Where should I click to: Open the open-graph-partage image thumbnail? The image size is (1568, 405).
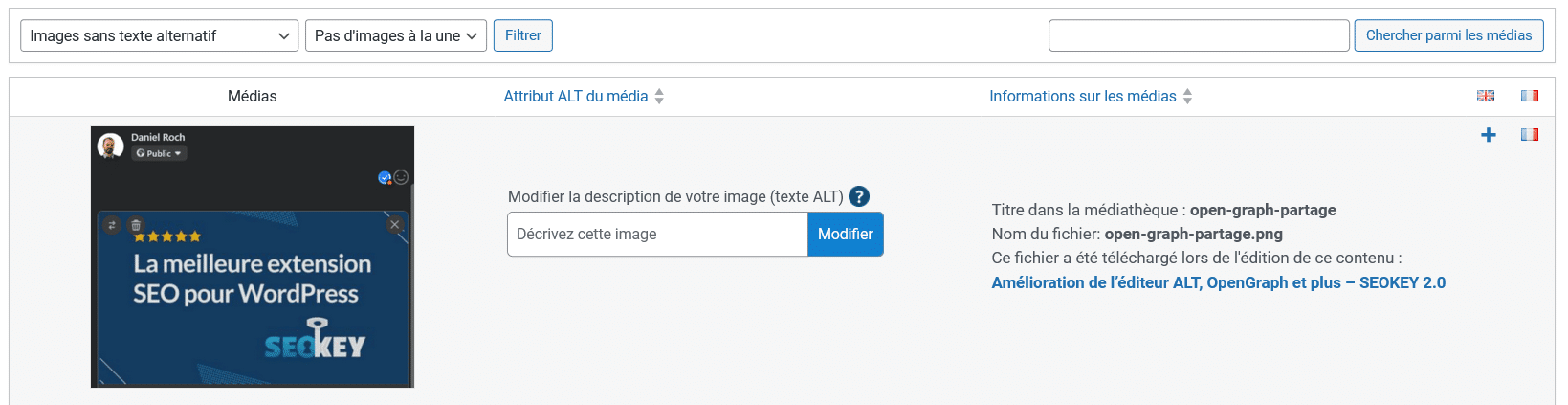click(253, 257)
